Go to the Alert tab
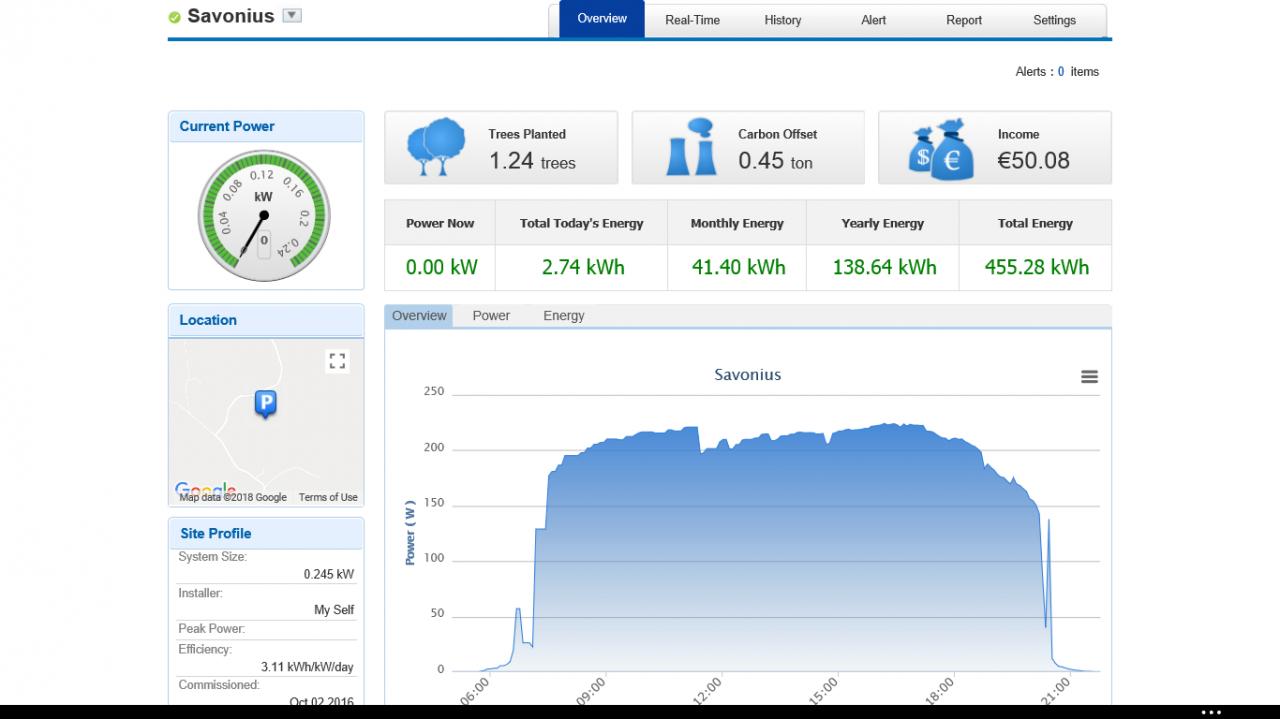Viewport: 1280px width, 719px height. [x=873, y=20]
